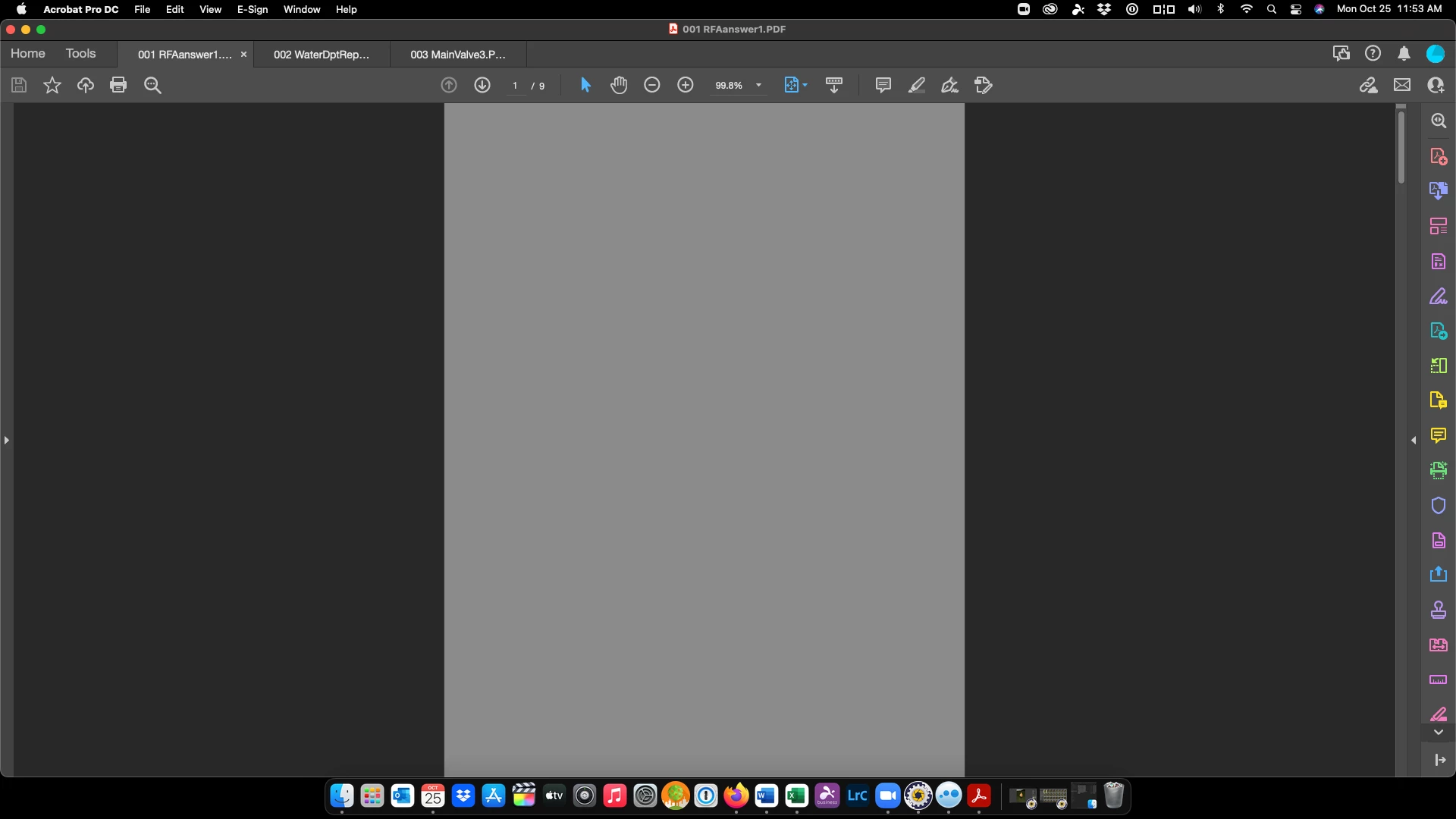Click the Print file icon
Image resolution: width=1456 pixels, height=819 pixels.
(x=118, y=85)
